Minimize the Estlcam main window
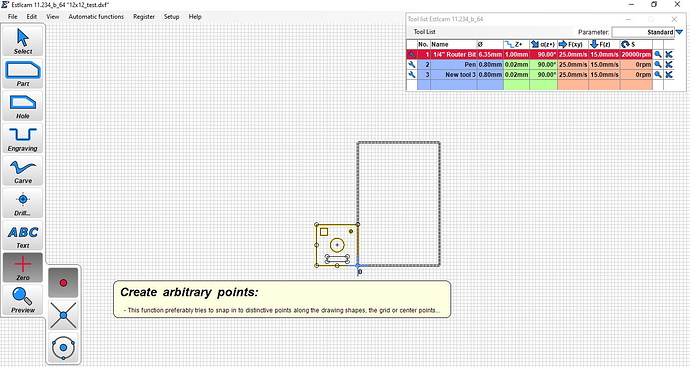This screenshot has width=690, height=367. point(631,5)
